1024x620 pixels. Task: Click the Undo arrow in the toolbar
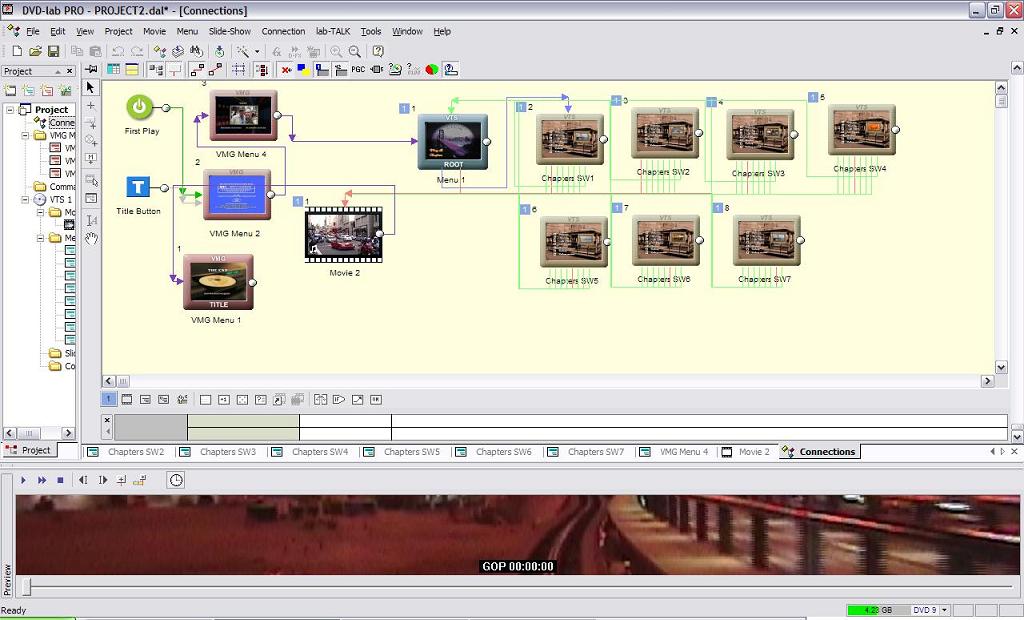click(x=118, y=51)
